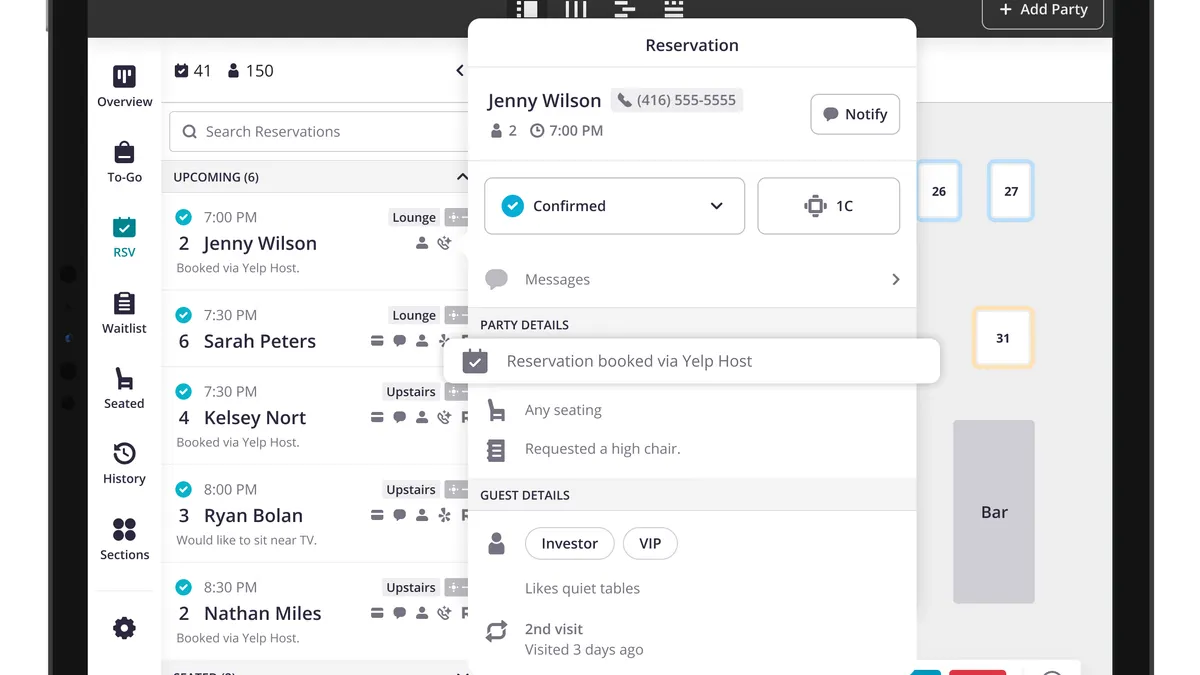The width and height of the screenshot is (1200, 675).
Task: Open the Seated chair icon
Action: 124,380
